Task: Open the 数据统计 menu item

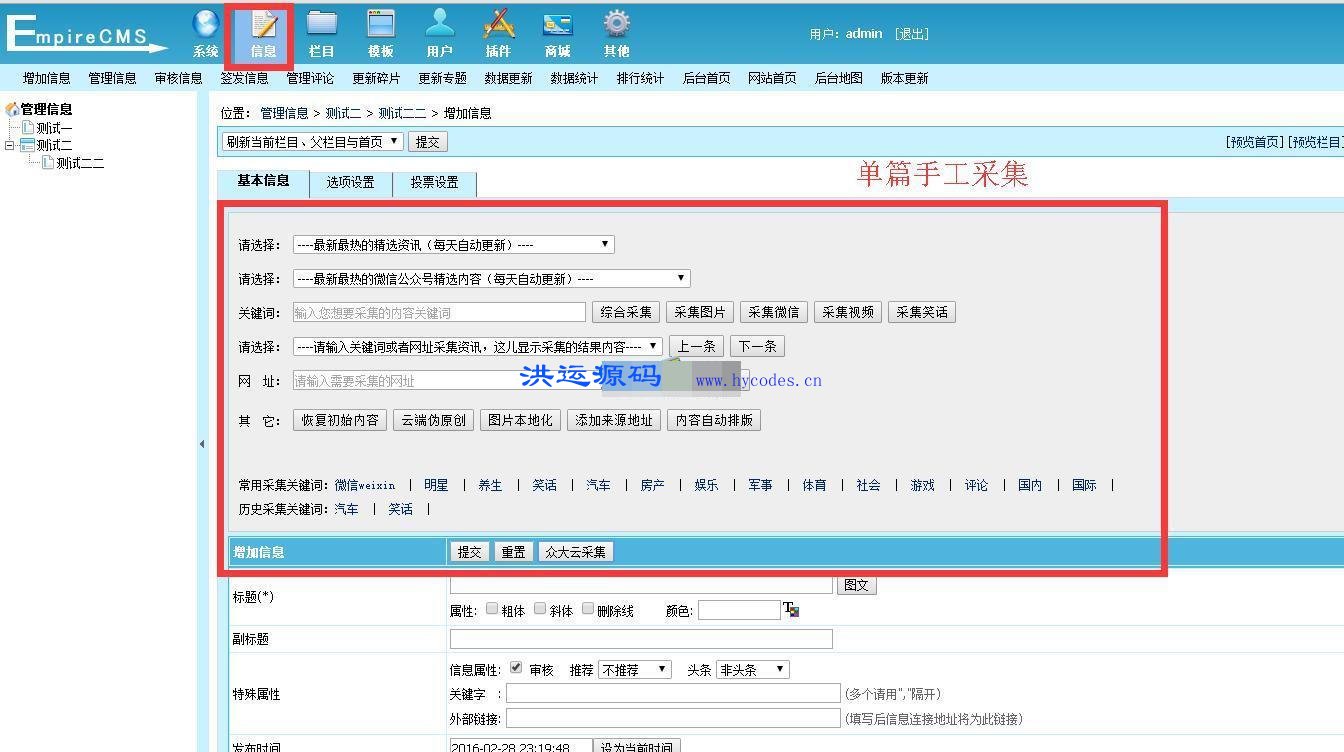Action: click(x=574, y=78)
